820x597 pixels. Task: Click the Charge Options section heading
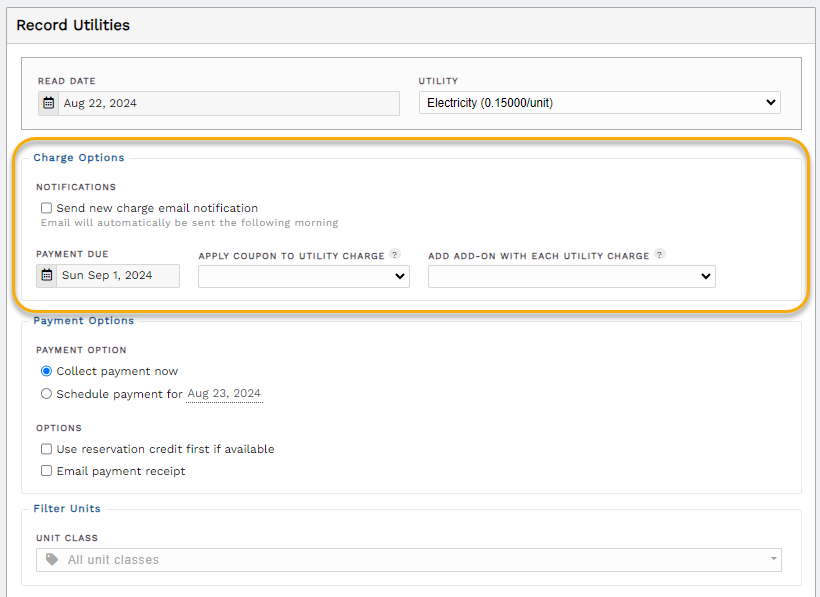pyautogui.click(x=79, y=157)
